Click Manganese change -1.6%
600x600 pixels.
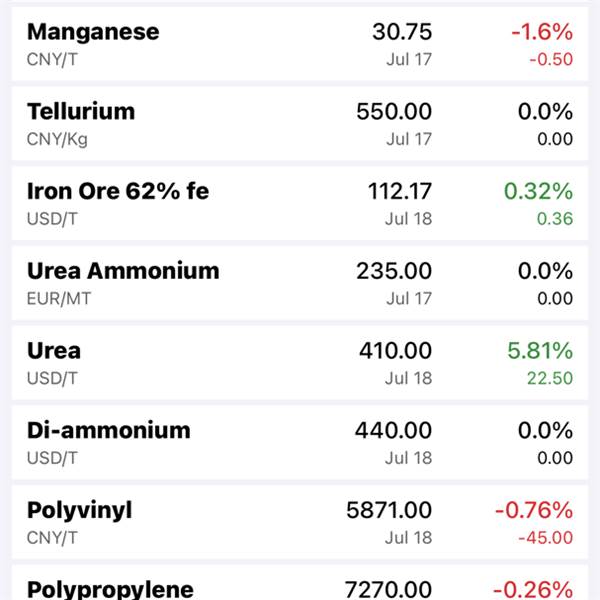[542, 31]
